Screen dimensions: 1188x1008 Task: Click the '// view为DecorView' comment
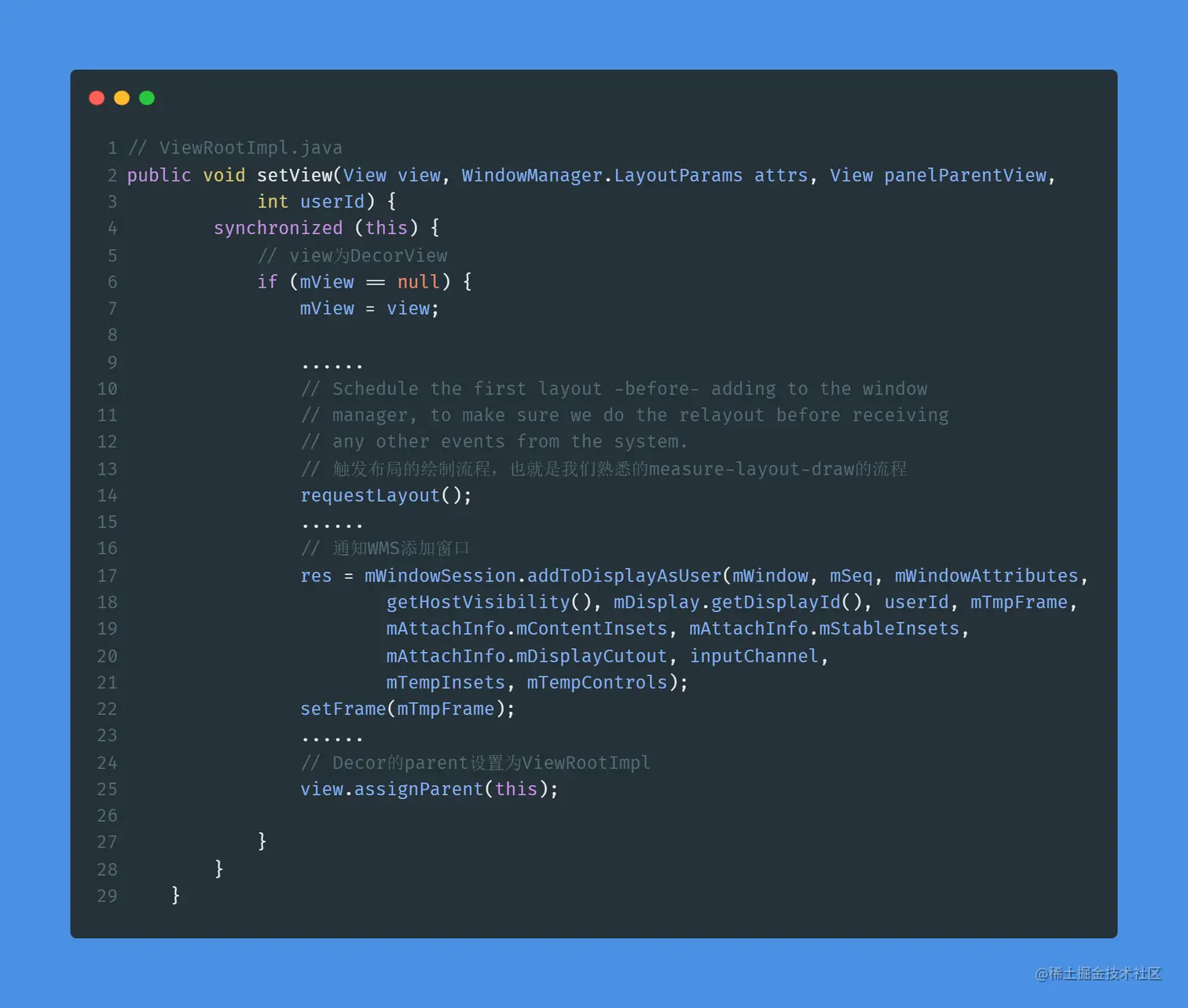[352, 255]
